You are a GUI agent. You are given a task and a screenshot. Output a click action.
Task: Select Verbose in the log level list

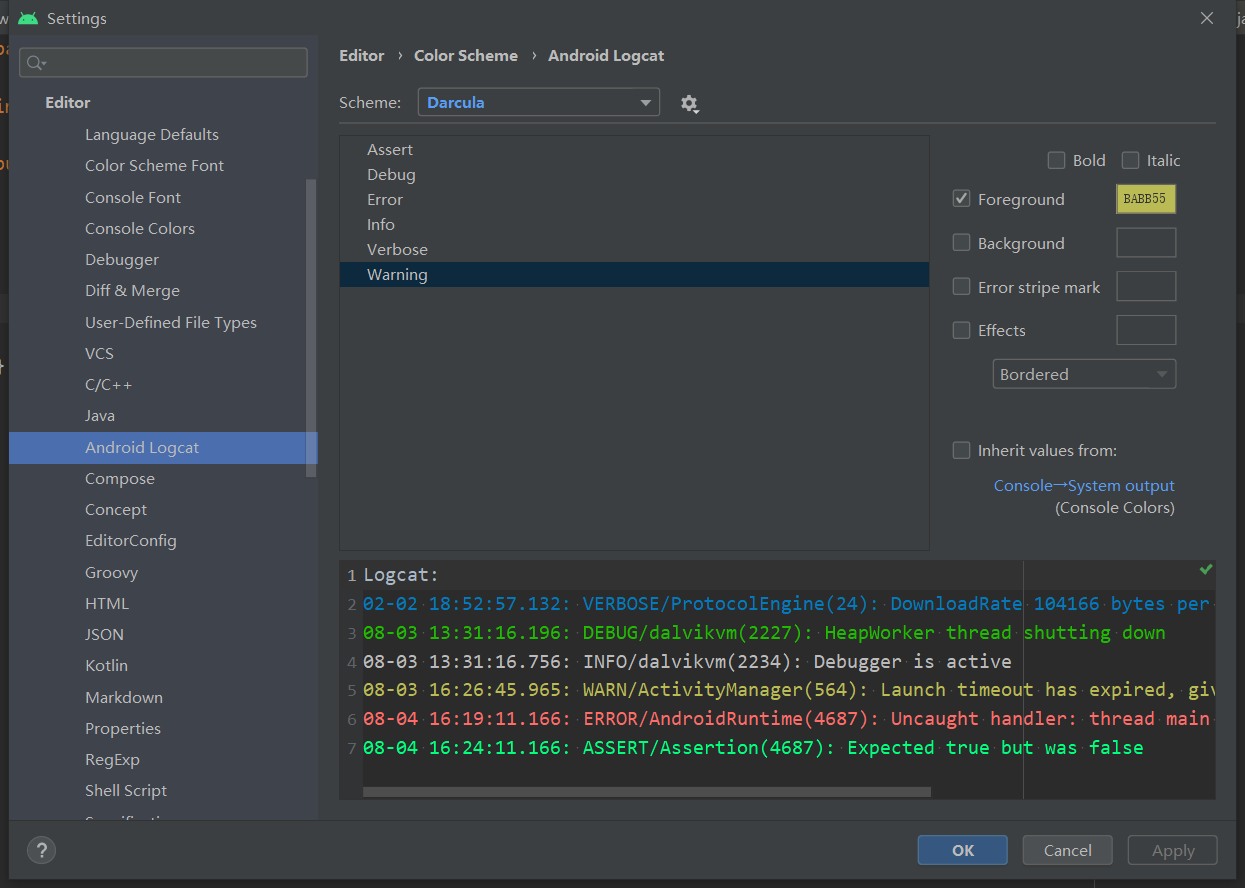point(634,249)
